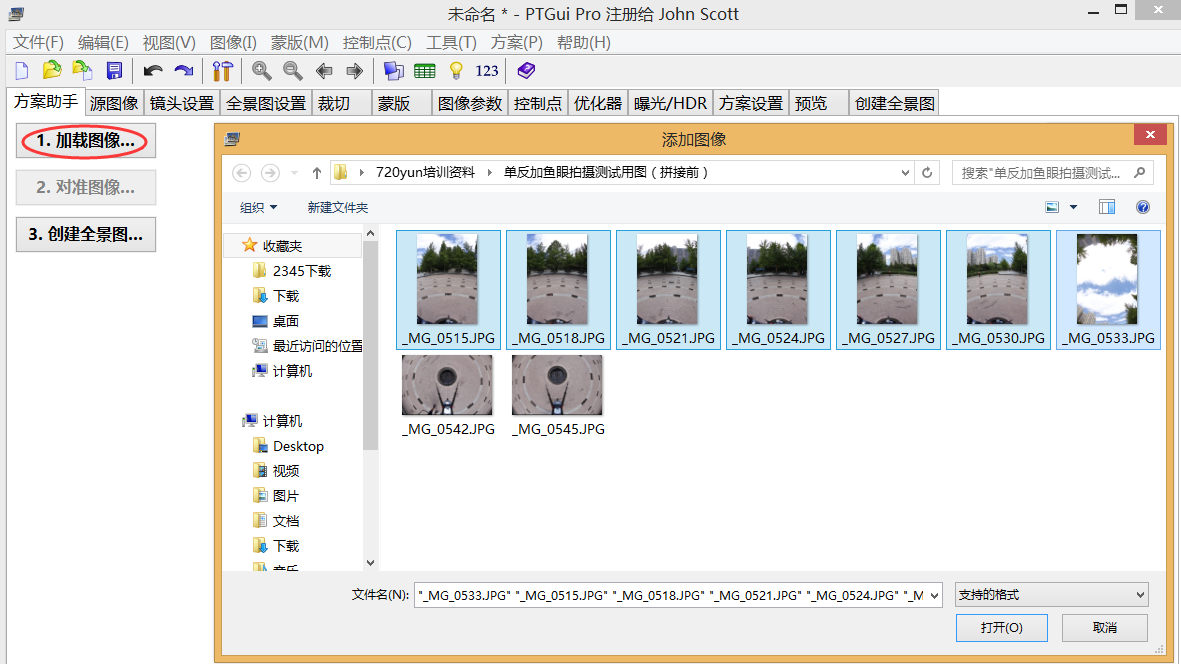Screen dimensions: 1181x664
Task: Open the 文件名 field dropdown arrow
Action: pos(934,595)
